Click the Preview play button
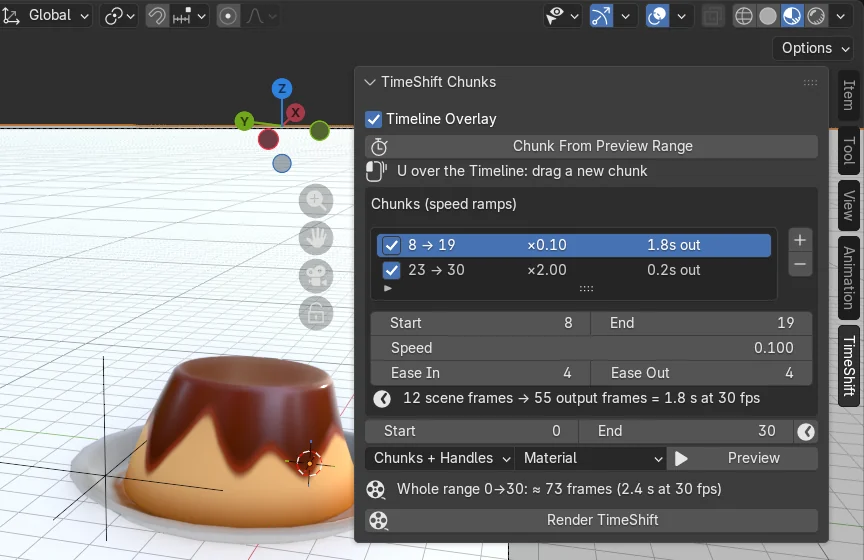 (742, 459)
